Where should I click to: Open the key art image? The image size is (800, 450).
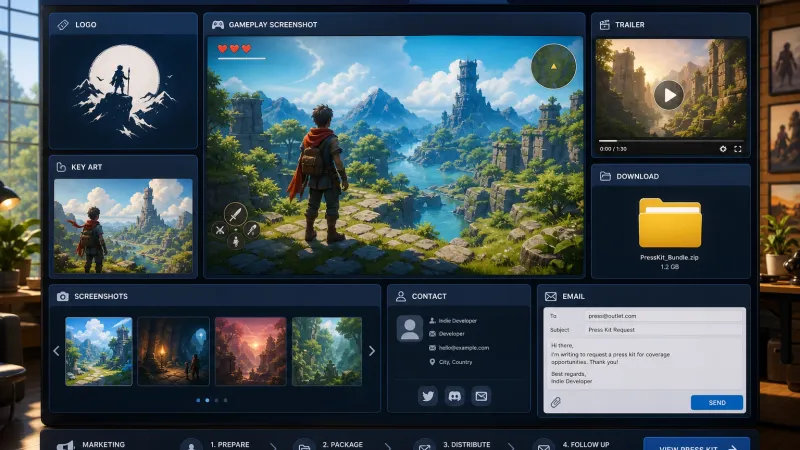[x=123, y=226]
